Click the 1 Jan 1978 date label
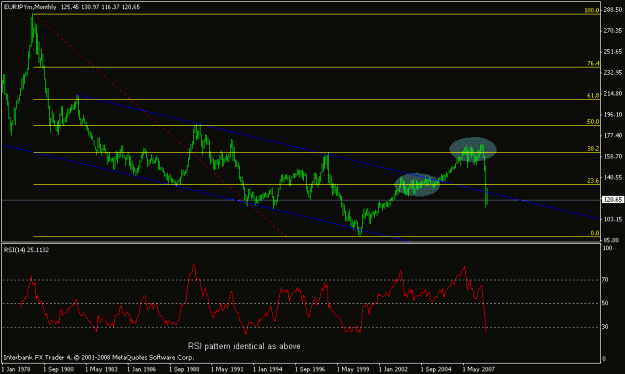Image resolution: width=625 pixels, height=374 pixels. (x=16, y=369)
